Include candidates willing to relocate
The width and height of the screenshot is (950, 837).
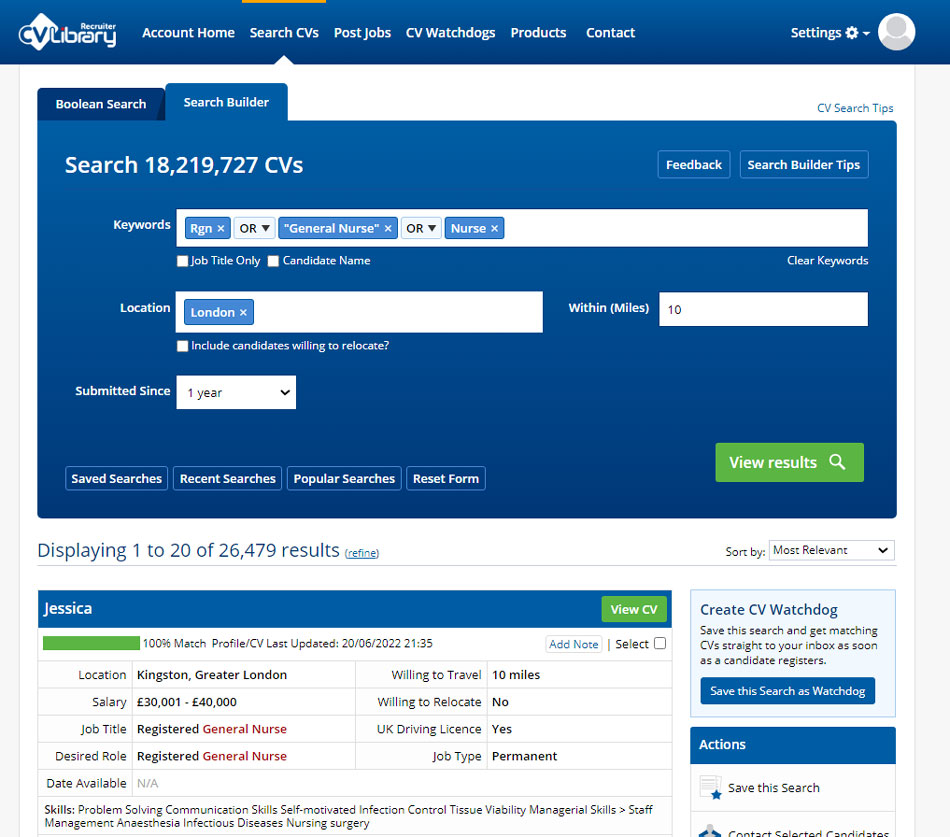182,346
